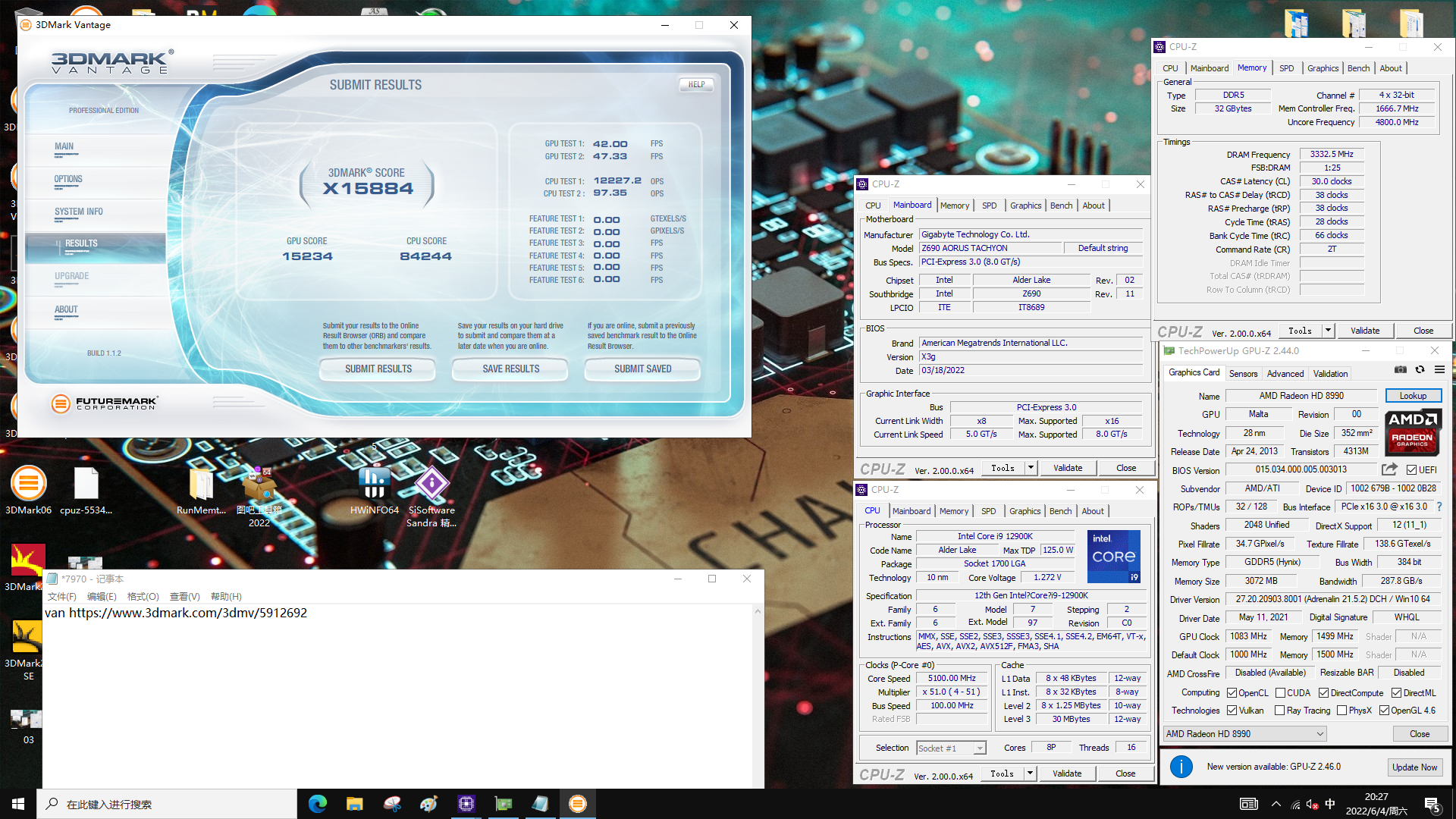
Task: Open the 文件(F) menu in Notepad
Action: click(62, 597)
